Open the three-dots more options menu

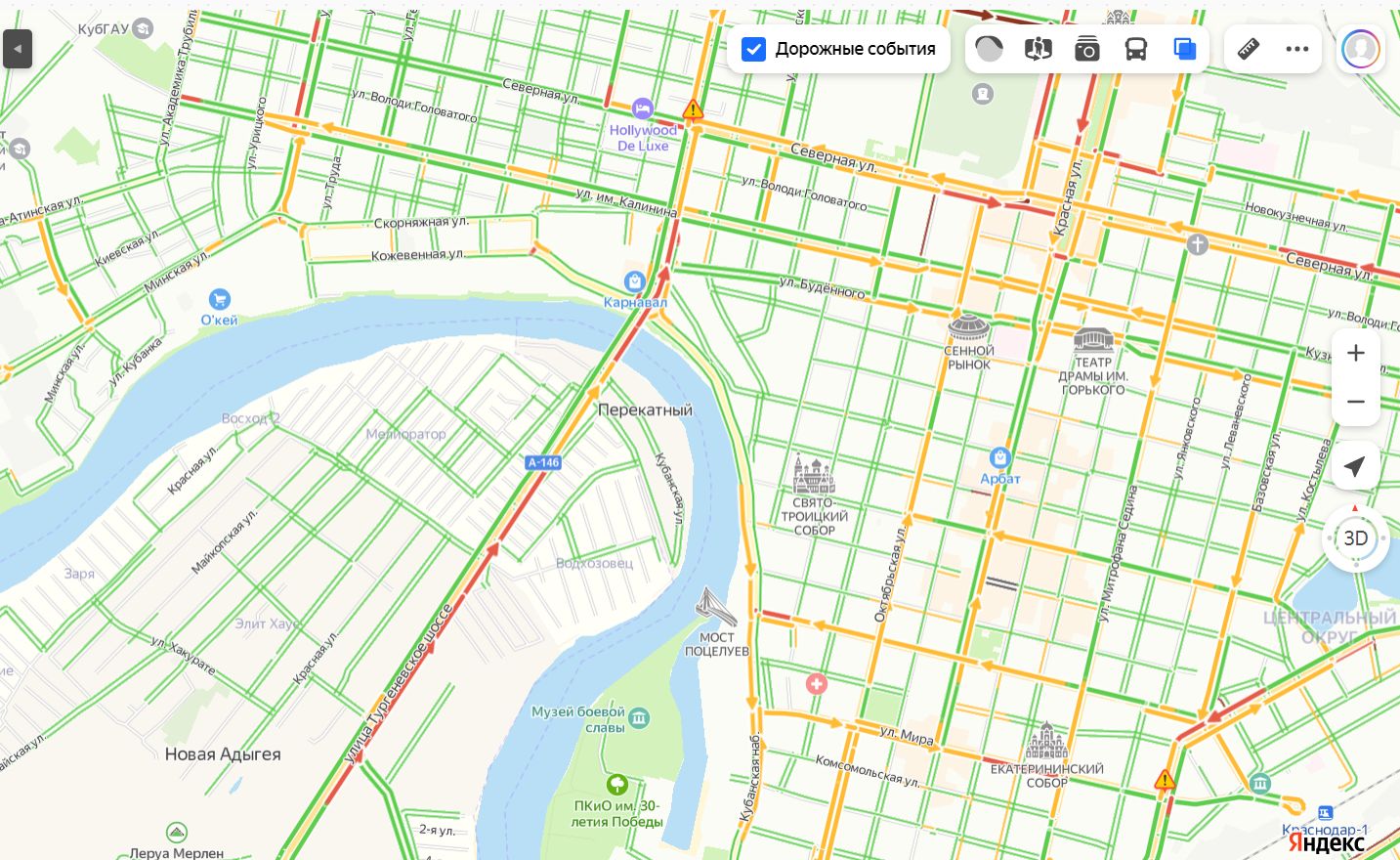point(1297,49)
